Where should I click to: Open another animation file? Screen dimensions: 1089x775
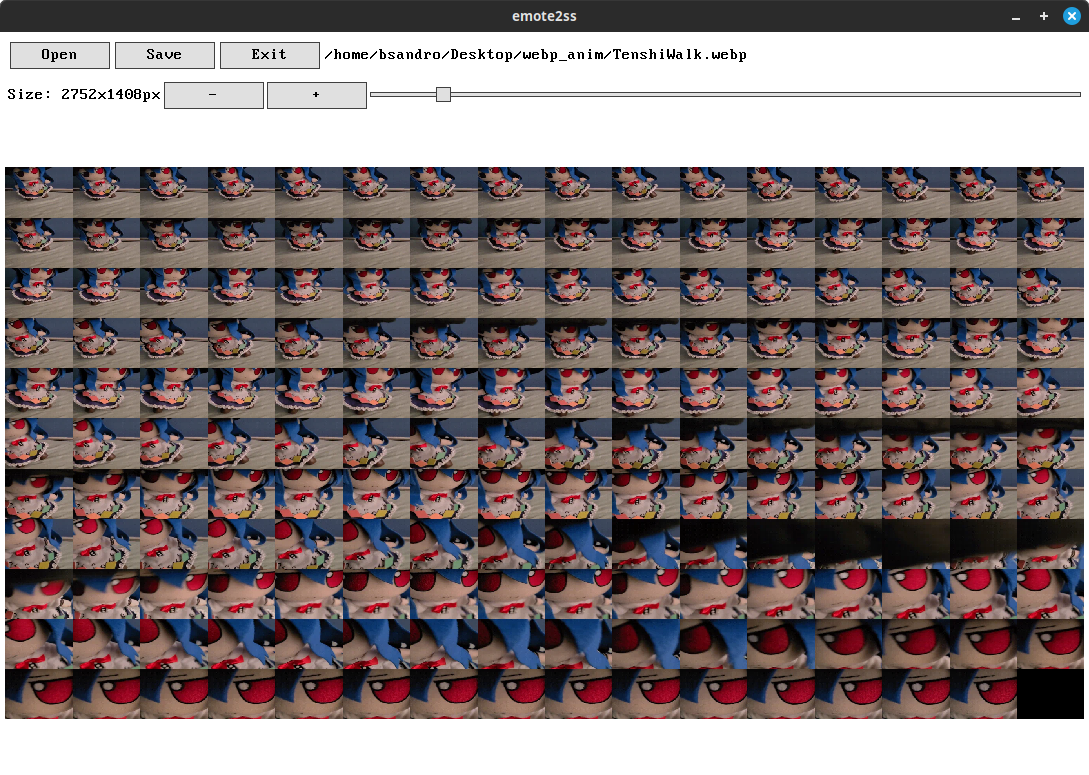(x=59, y=55)
